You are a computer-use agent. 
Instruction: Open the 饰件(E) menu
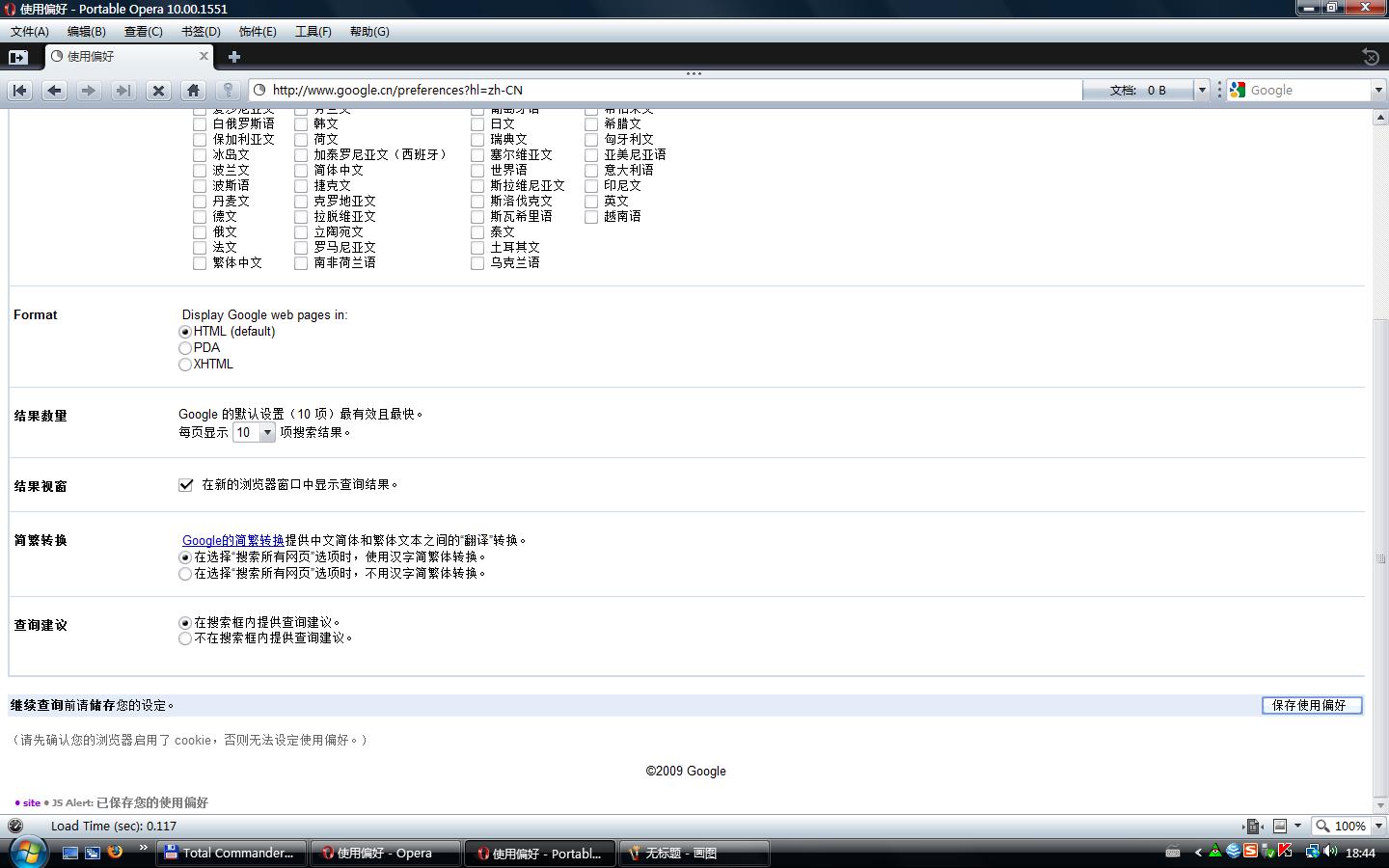(x=258, y=31)
